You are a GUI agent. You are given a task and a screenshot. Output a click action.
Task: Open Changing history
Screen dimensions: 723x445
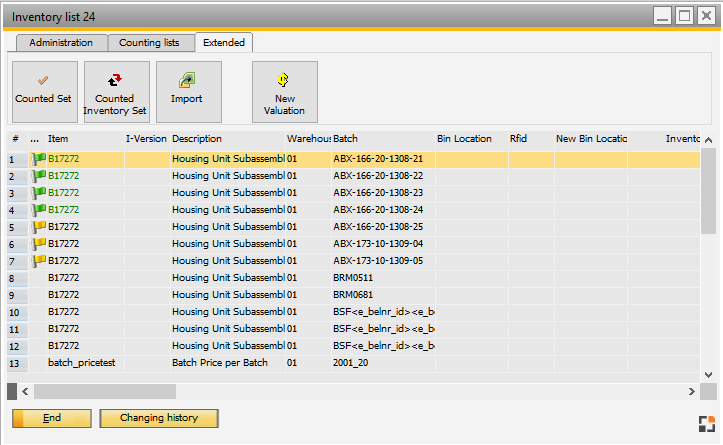click(x=158, y=418)
